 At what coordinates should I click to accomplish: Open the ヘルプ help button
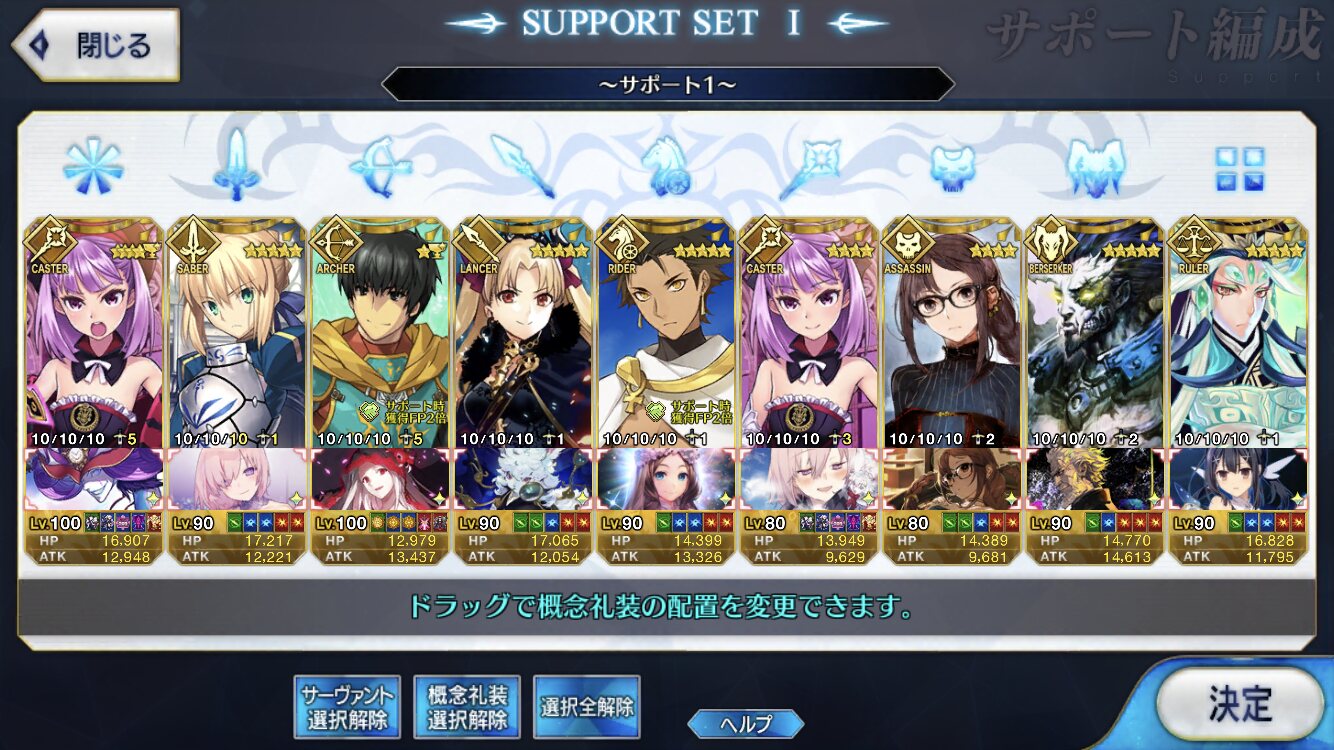click(746, 724)
